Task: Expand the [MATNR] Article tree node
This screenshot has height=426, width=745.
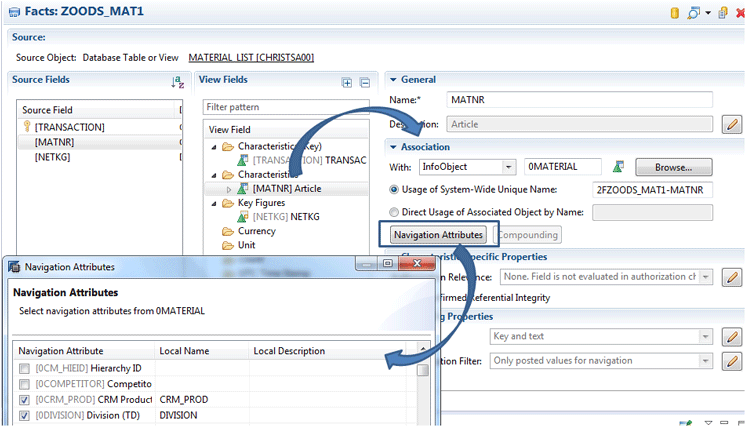Action: click(x=228, y=189)
